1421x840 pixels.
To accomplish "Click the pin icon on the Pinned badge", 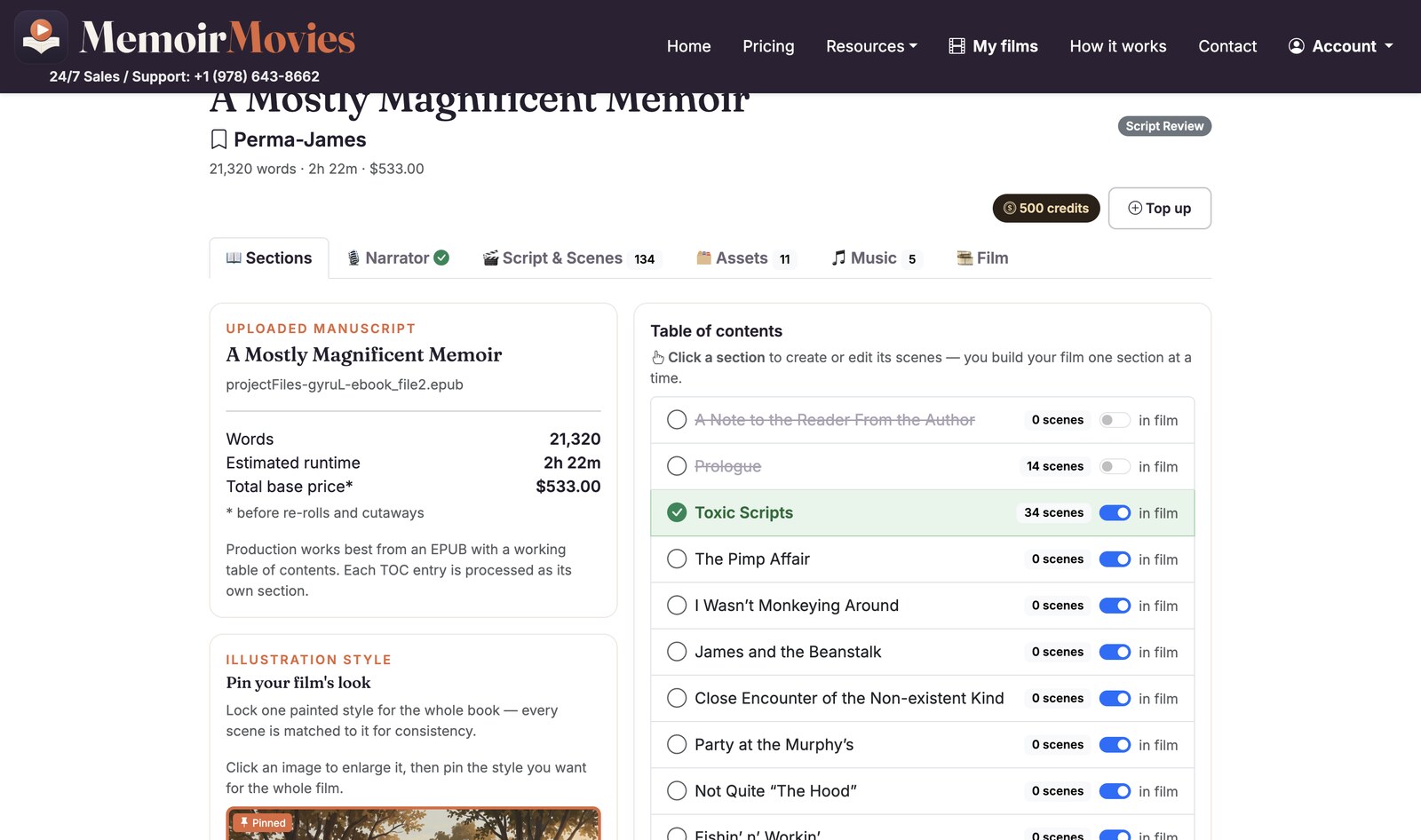I will point(244,823).
